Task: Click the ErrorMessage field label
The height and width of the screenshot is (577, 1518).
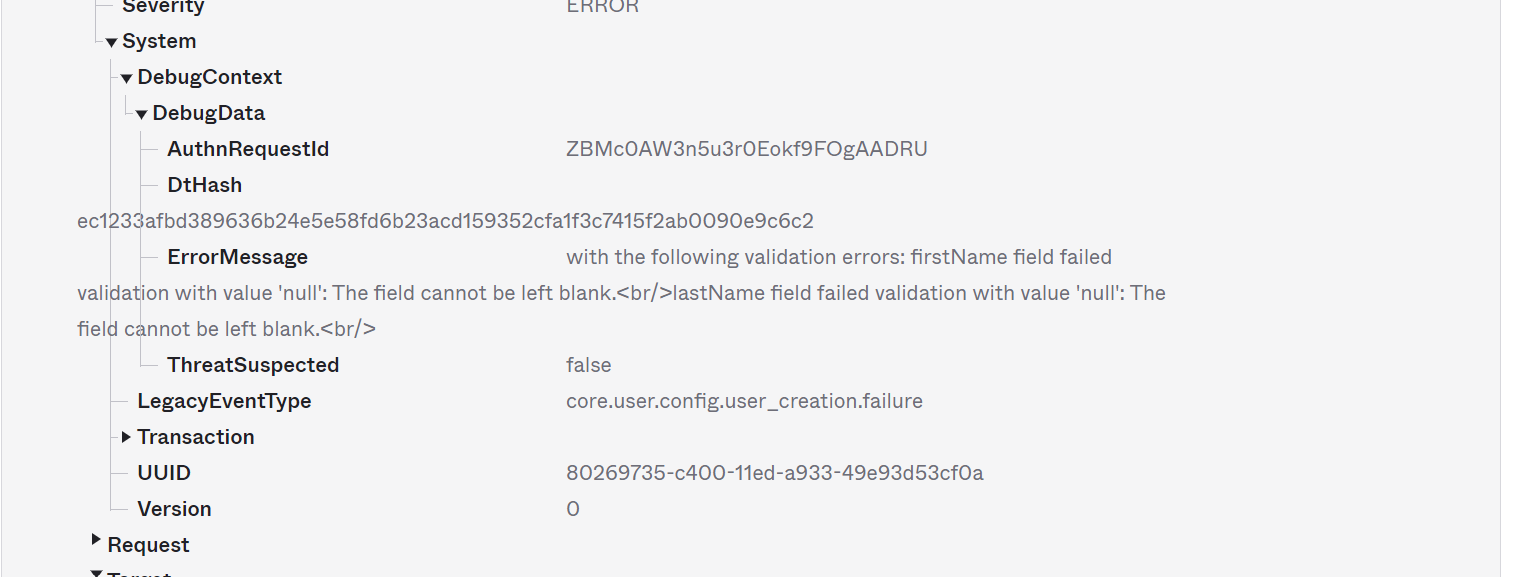Action: pyautogui.click(x=237, y=257)
